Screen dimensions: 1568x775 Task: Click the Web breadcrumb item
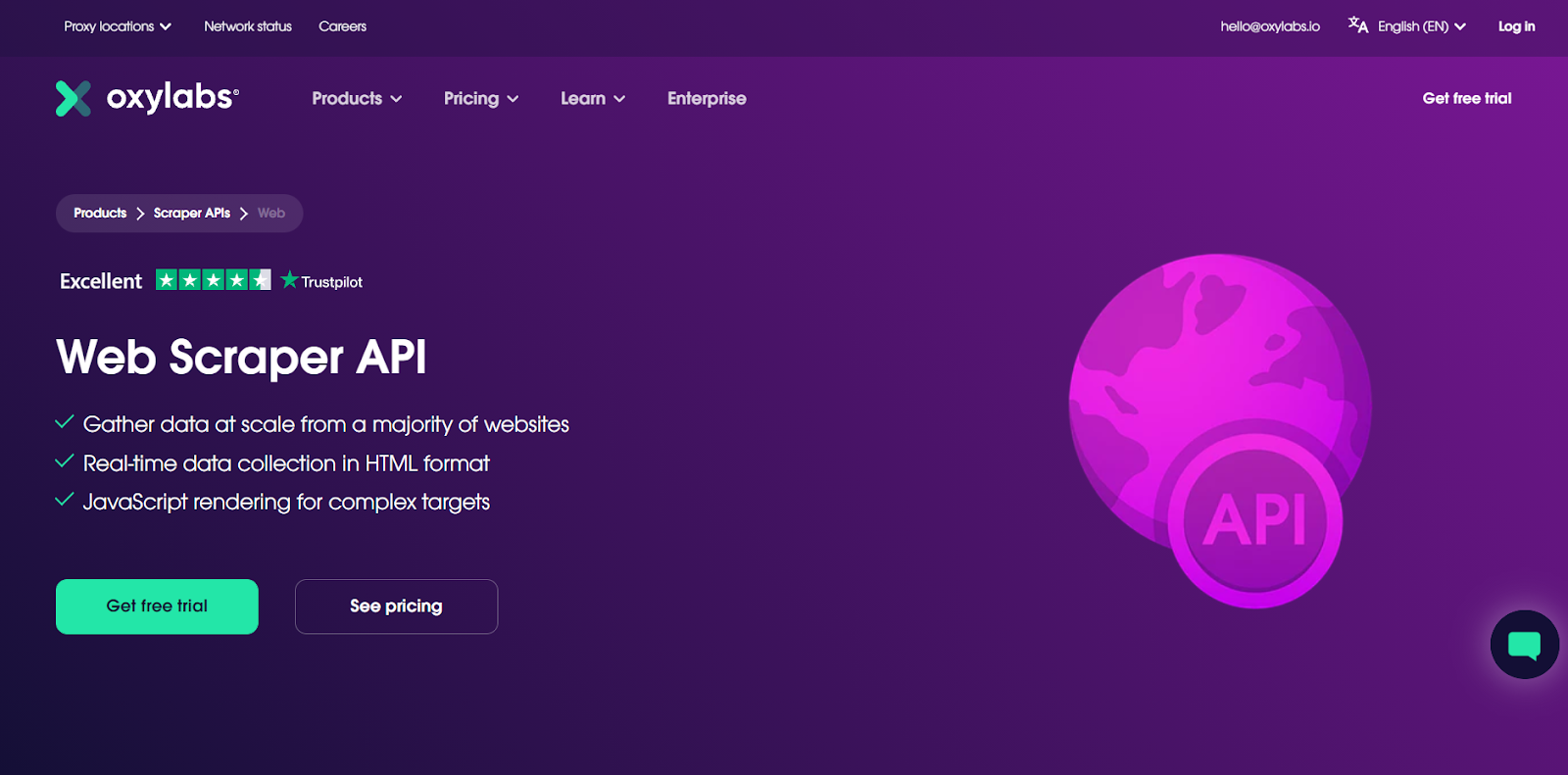point(271,213)
